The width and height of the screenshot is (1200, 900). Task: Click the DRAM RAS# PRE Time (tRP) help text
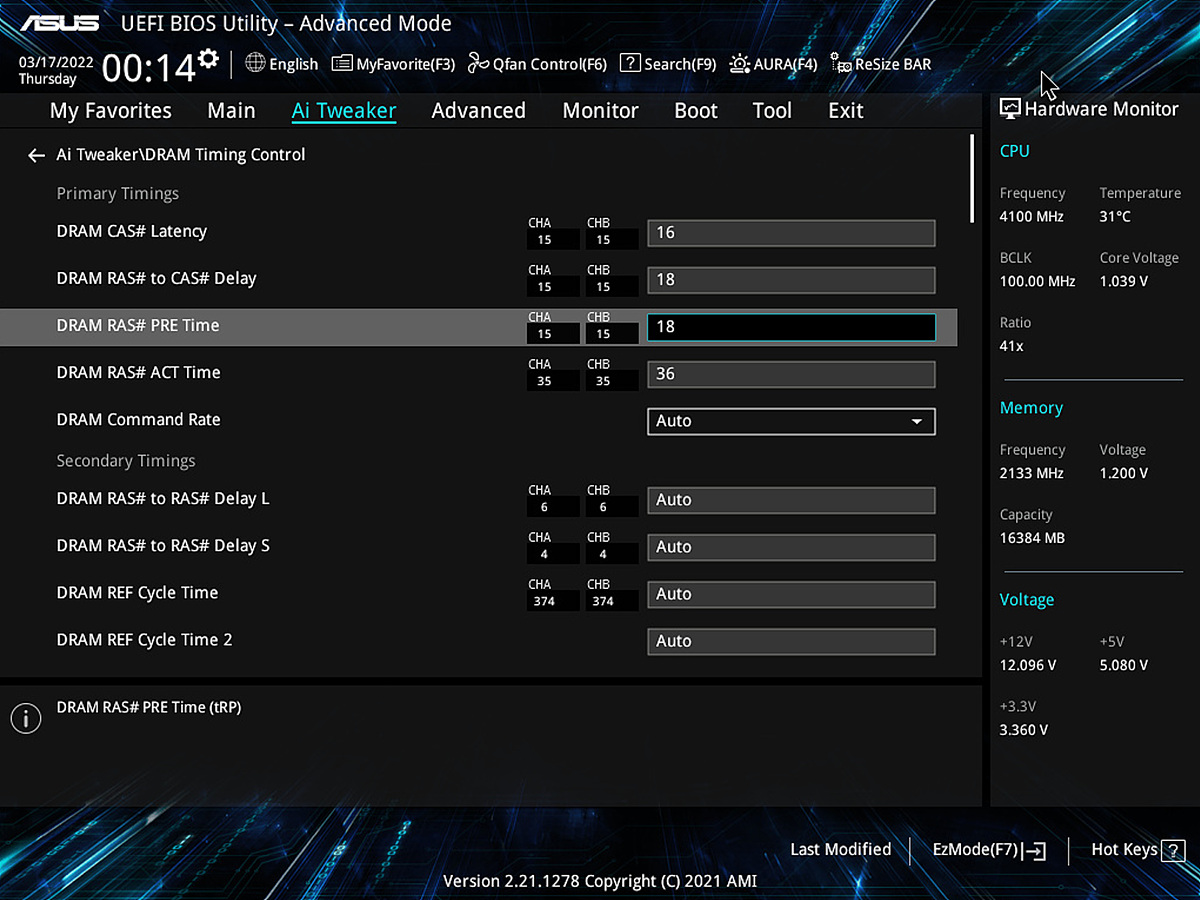pyautogui.click(x=149, y=707)
